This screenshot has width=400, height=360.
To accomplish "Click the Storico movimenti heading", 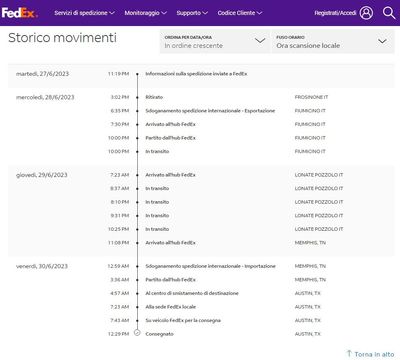I will (x=62, y=38).
